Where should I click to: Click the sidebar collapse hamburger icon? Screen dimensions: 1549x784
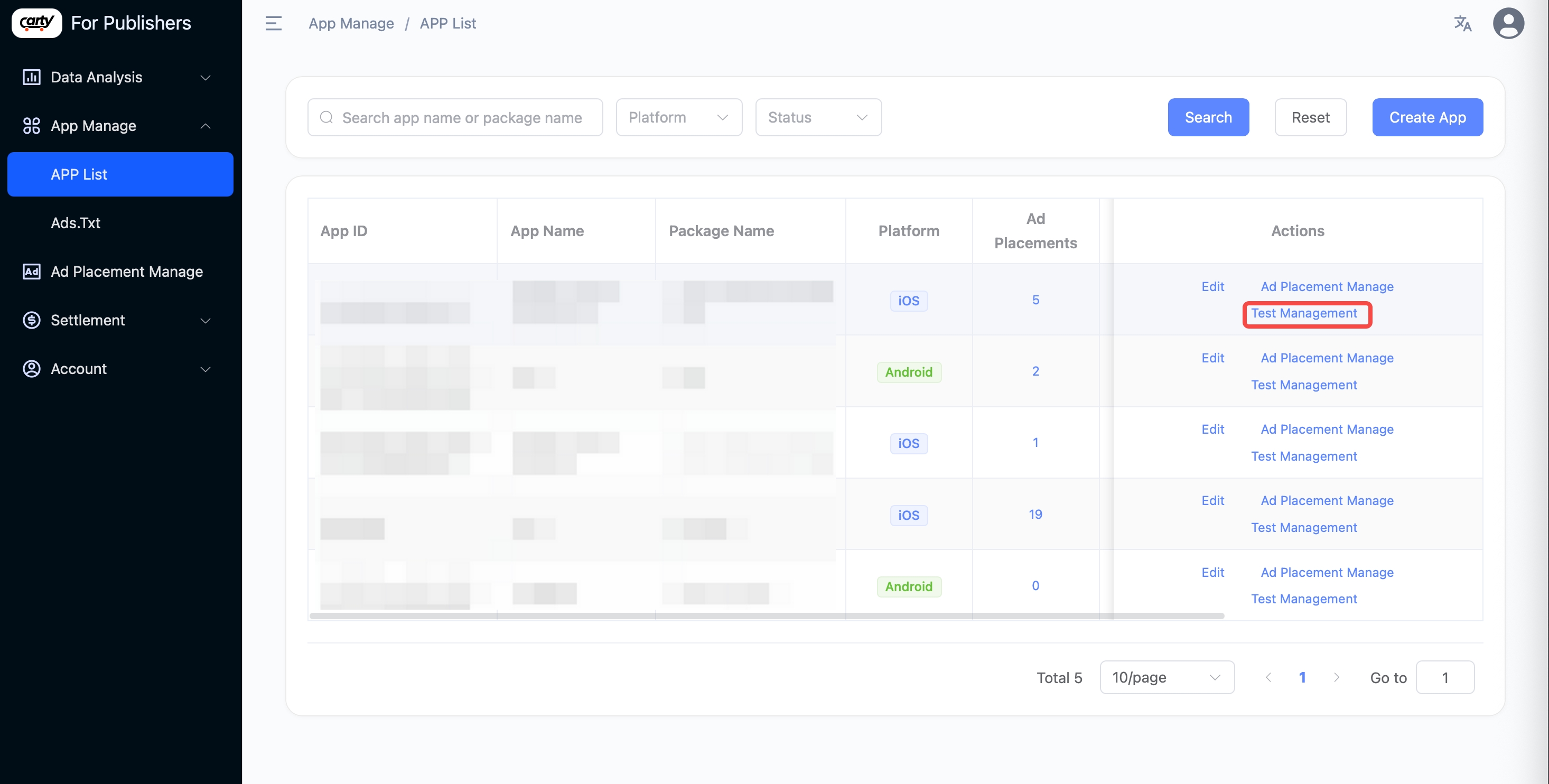[x=273, y=23]
